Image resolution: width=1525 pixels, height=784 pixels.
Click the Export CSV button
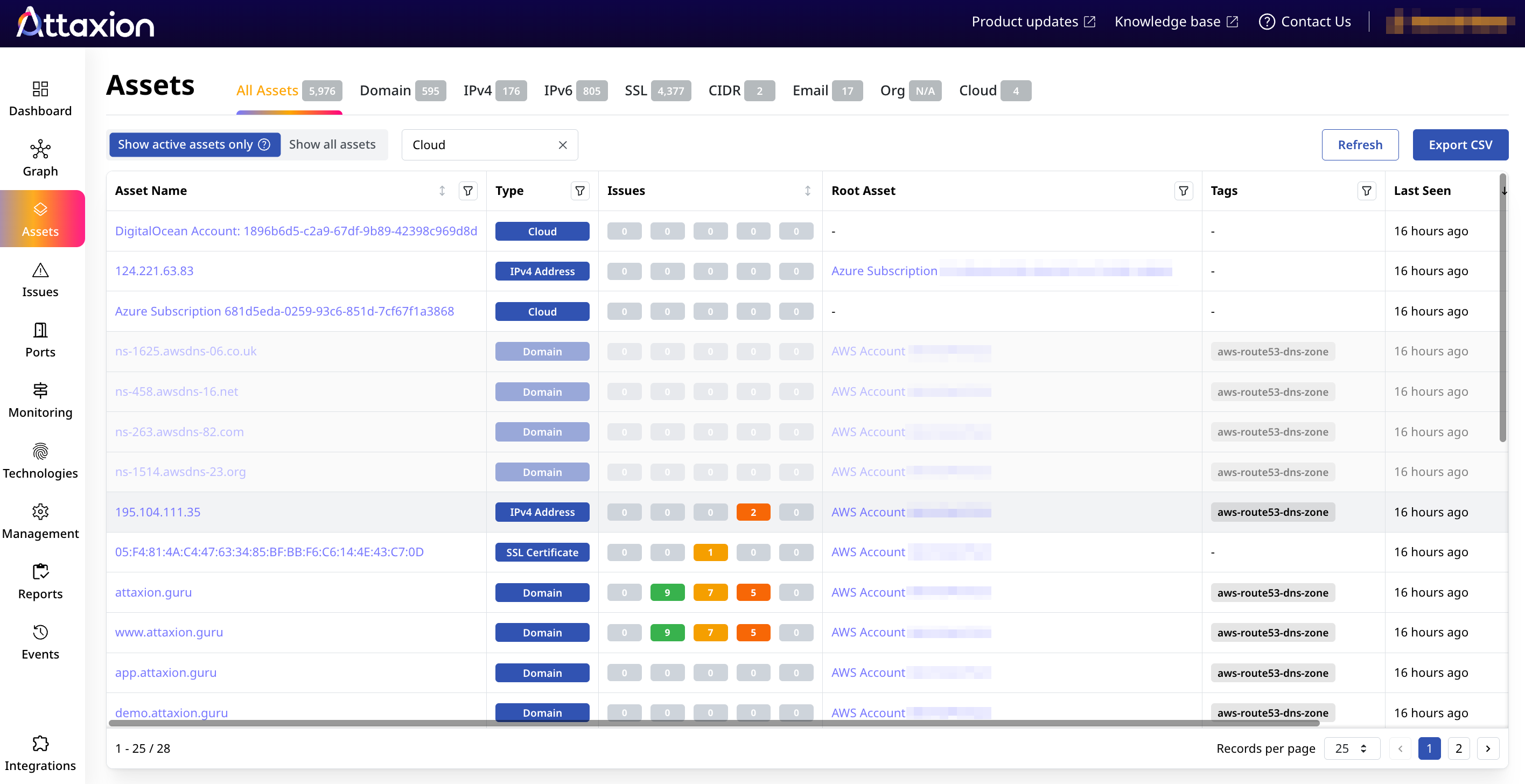pos(1460,145)
